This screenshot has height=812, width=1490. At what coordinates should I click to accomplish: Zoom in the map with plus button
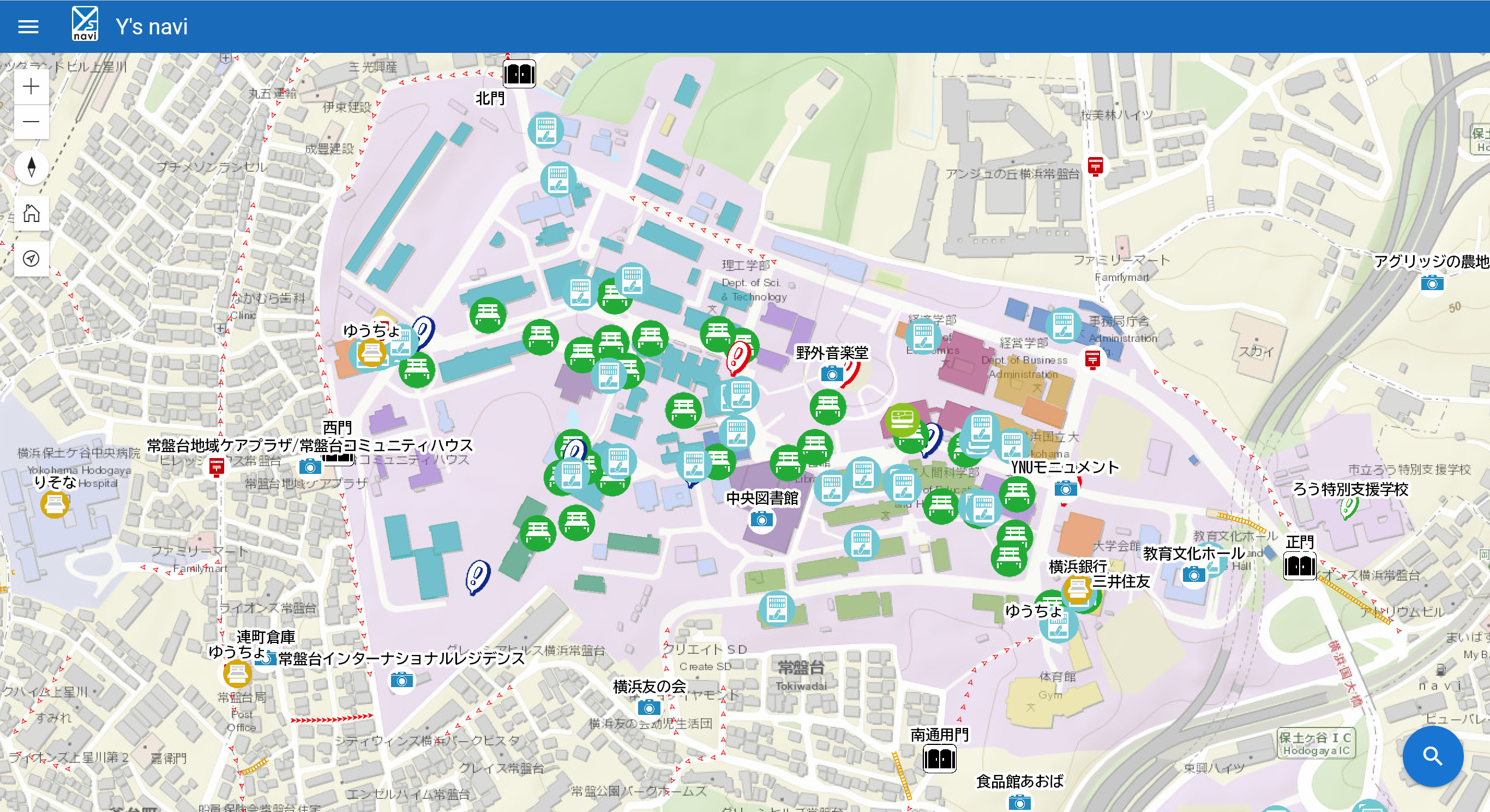click(31, 87)
